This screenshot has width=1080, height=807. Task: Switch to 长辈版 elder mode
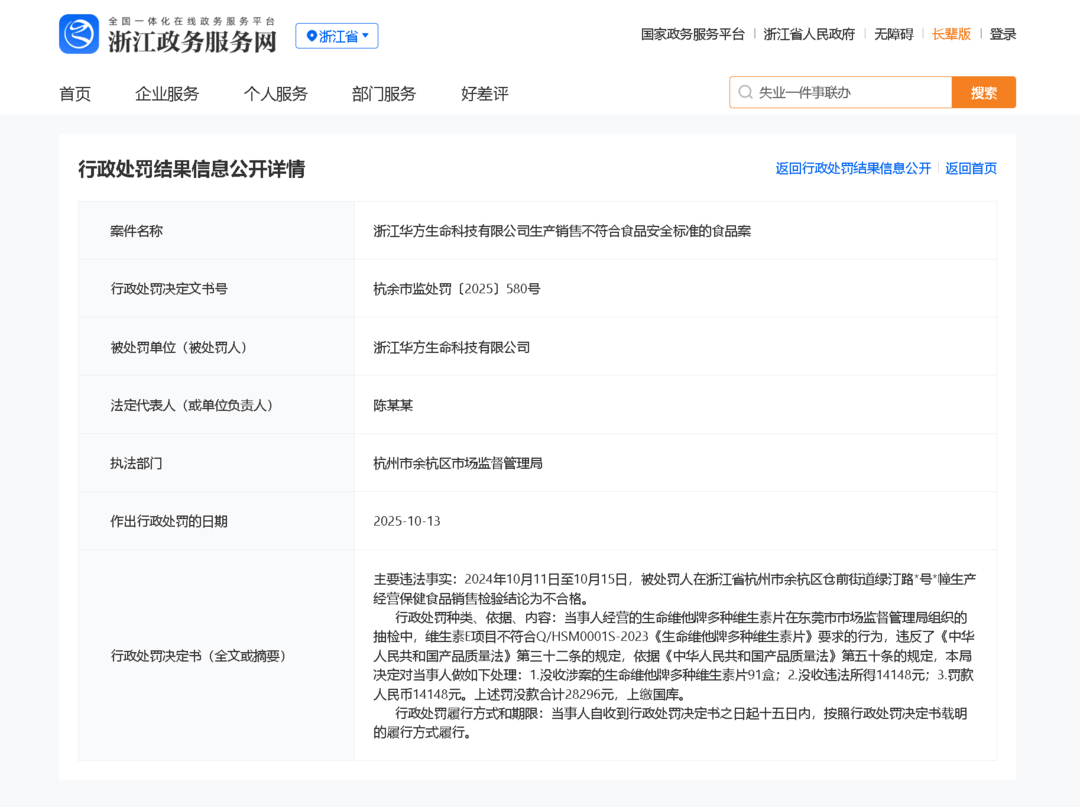[951, 34]
